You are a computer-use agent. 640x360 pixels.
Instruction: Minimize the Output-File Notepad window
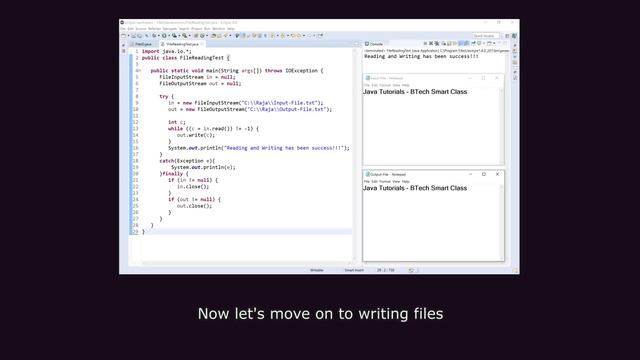tap(470, 174)
